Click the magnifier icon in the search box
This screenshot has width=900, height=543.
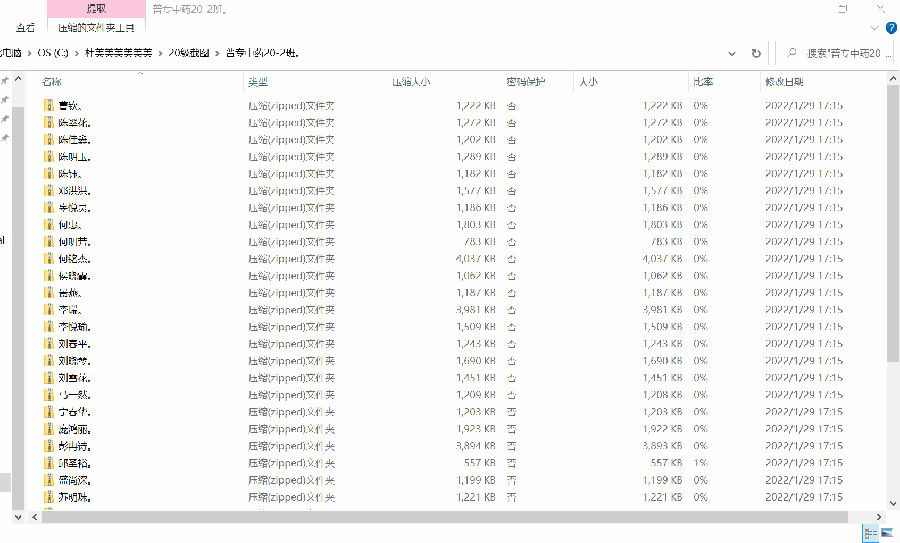(x=792, y=53)
